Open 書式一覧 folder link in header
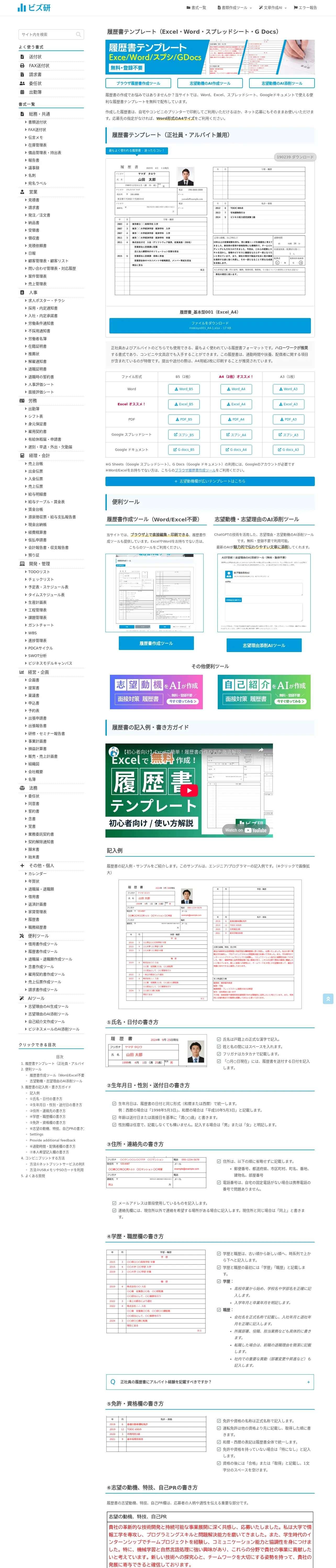This screenshot has width=336, height=1568. click(196, 8)
